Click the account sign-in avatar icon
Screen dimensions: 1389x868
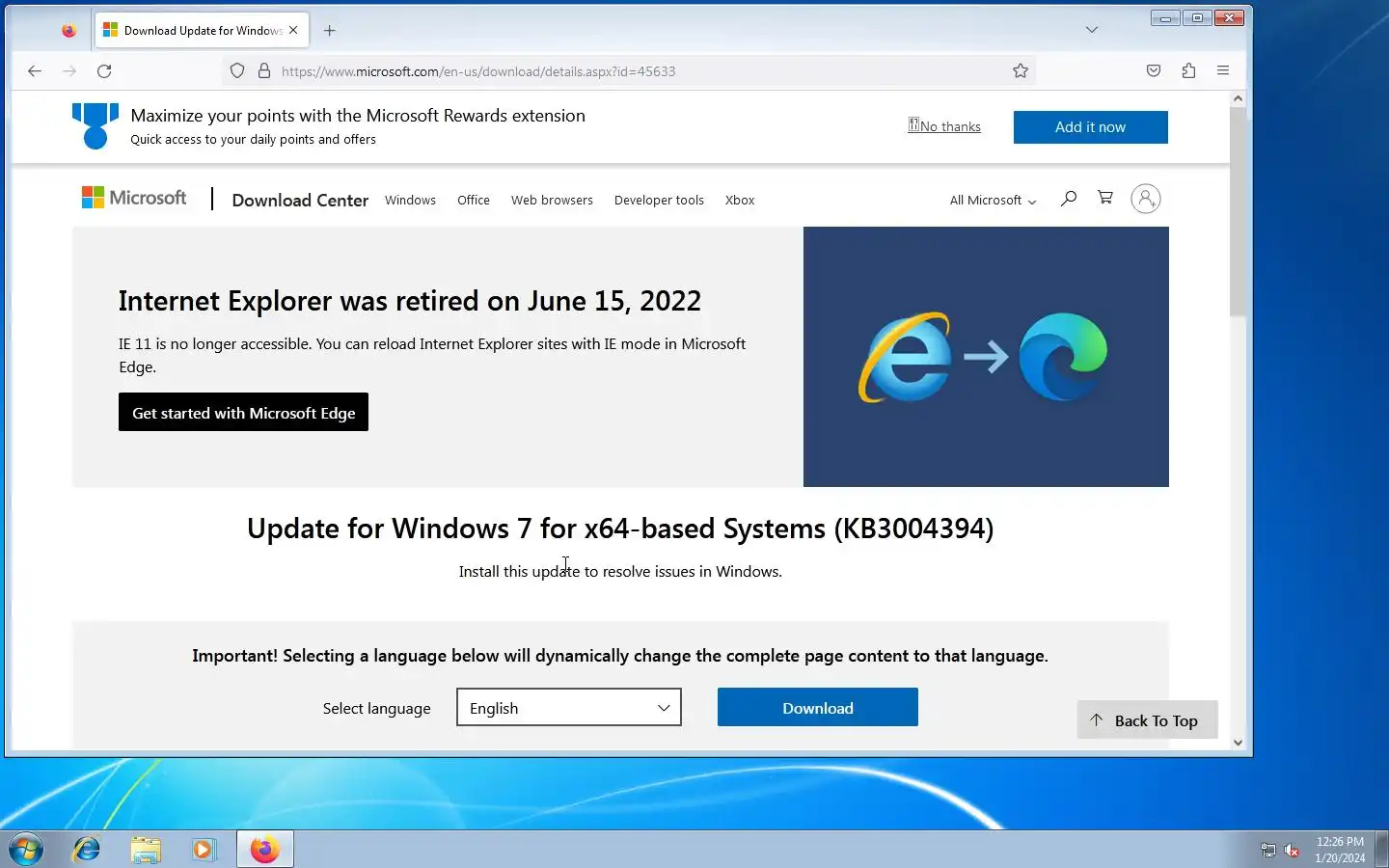coord(1146,199)
